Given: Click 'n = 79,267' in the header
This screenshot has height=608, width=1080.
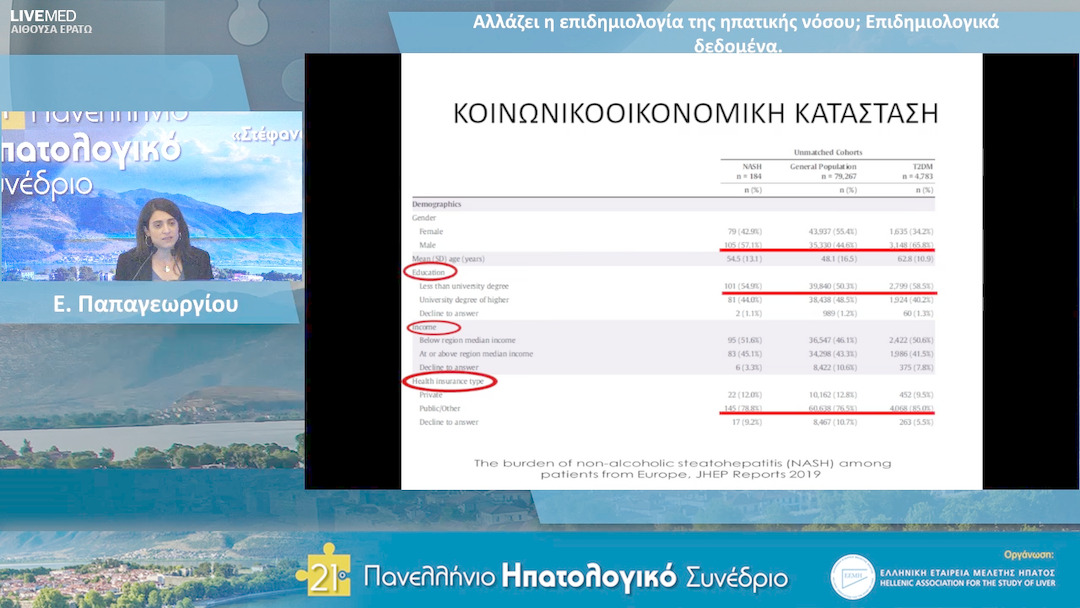Looking at the screenshot, I should (x=838, y=177).
